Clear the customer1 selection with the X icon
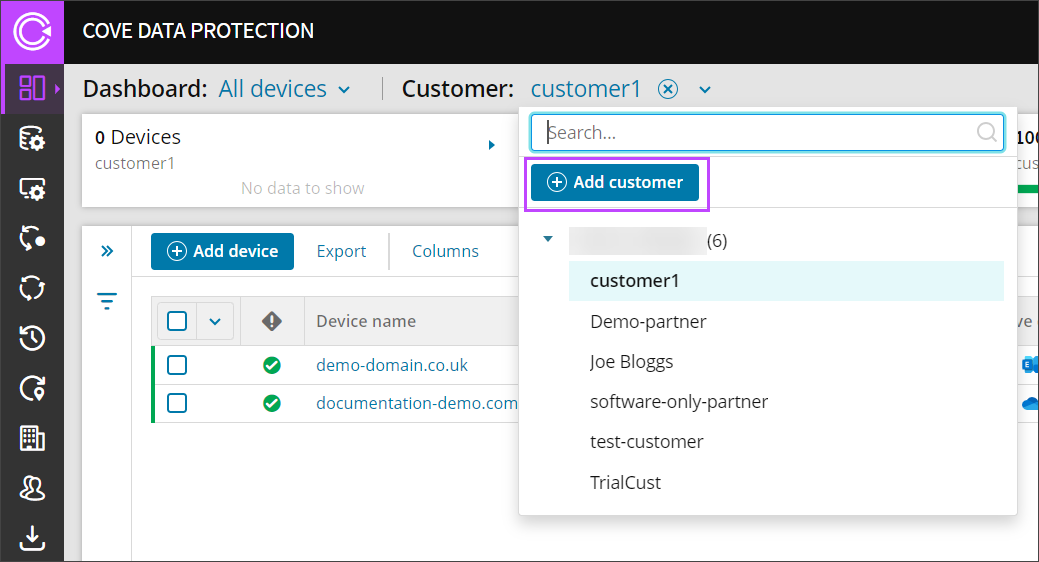Image resolution: width=1039 pixels, height=562 pixels. point(668,89)
